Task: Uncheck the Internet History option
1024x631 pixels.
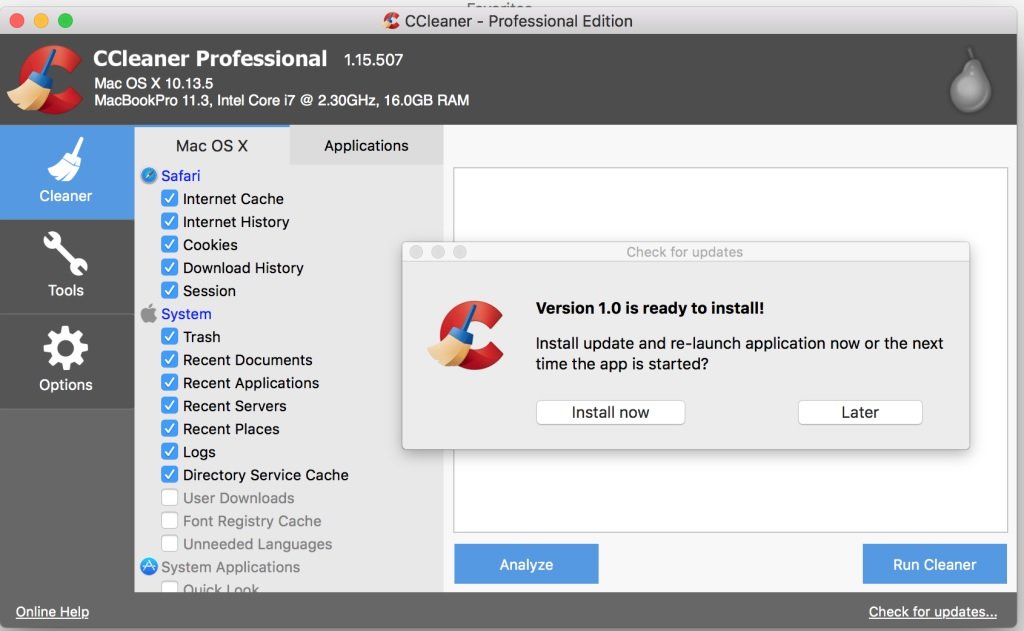Action: pos(170,221)
